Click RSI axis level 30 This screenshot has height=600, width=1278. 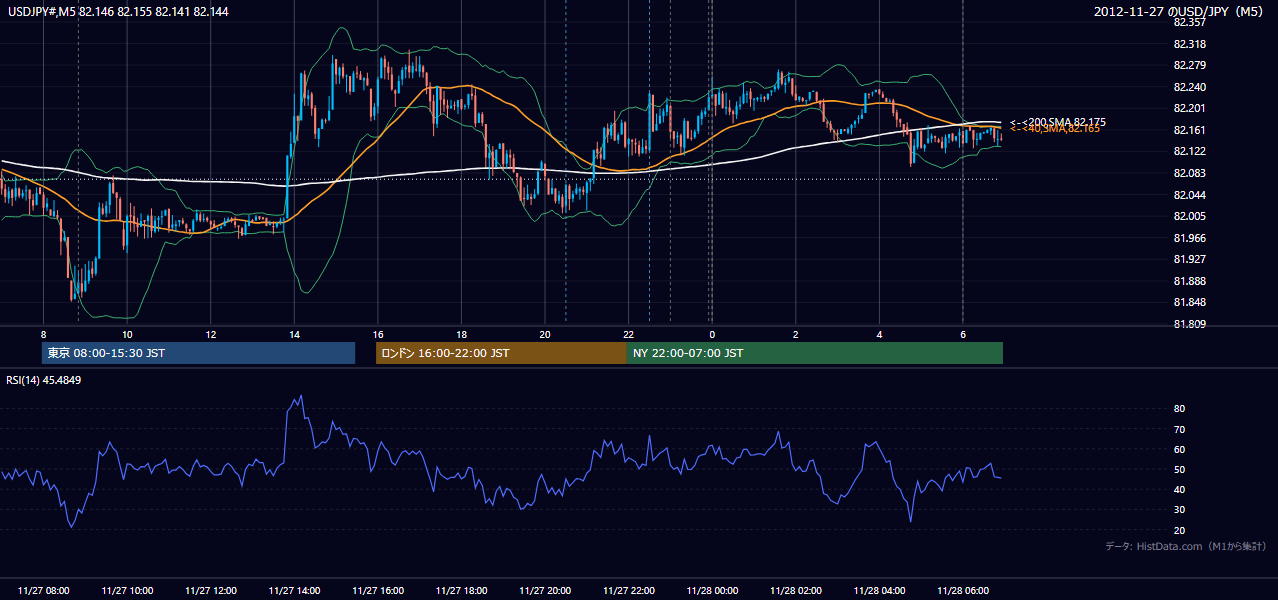[1180, 509]
